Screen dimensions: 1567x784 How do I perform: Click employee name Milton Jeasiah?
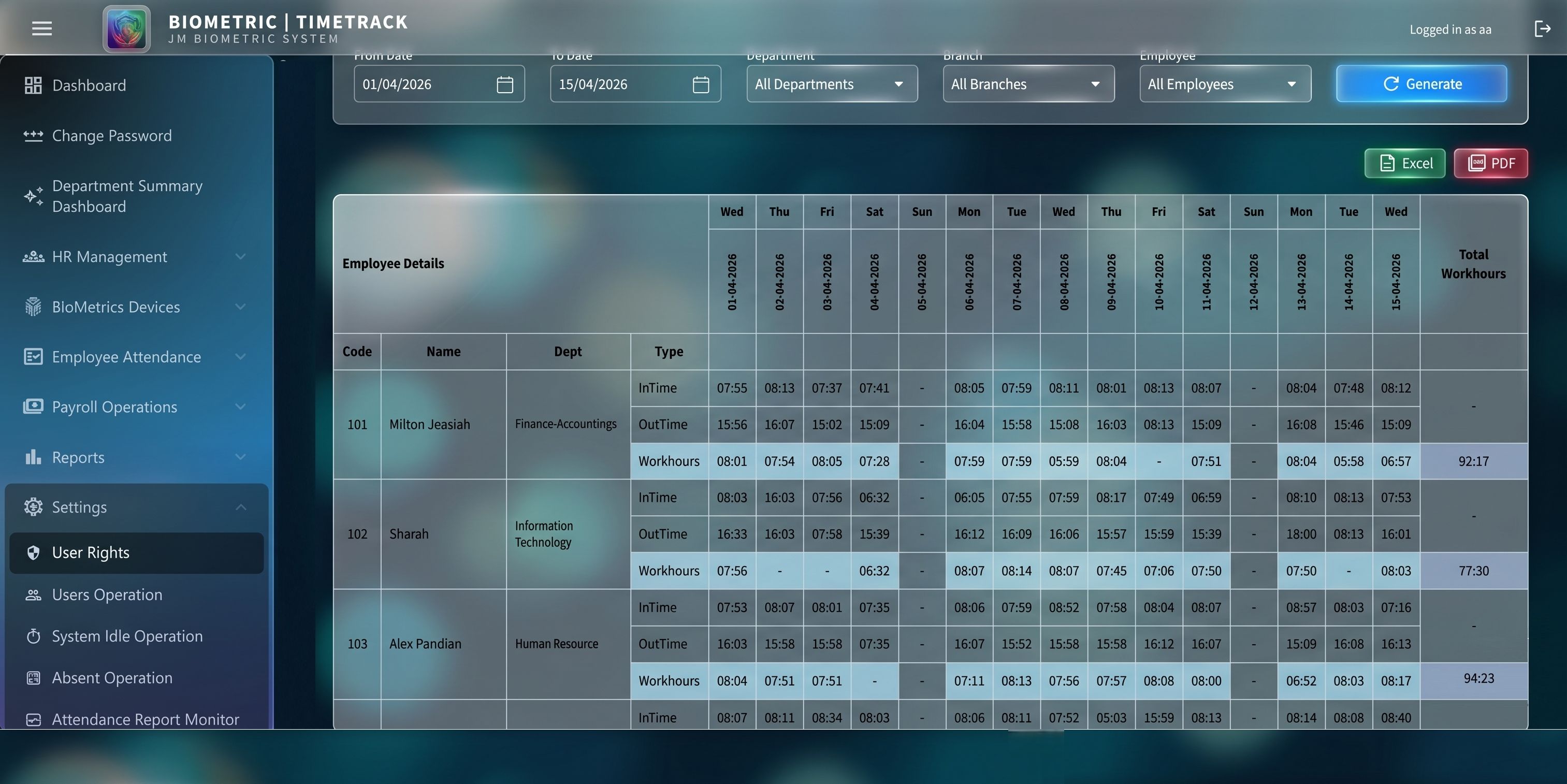coord(429,424)
